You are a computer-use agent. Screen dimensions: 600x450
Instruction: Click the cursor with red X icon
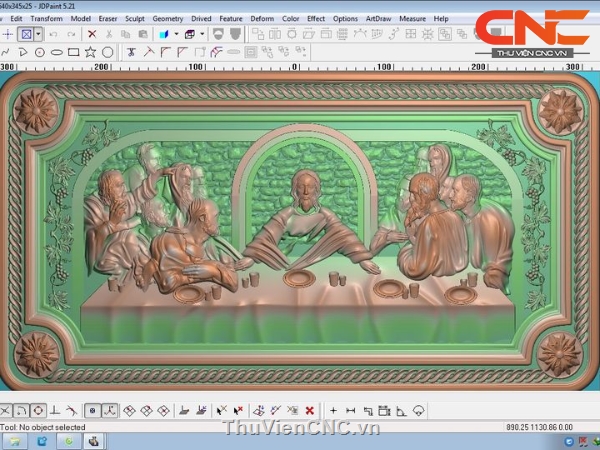[238, 411]
